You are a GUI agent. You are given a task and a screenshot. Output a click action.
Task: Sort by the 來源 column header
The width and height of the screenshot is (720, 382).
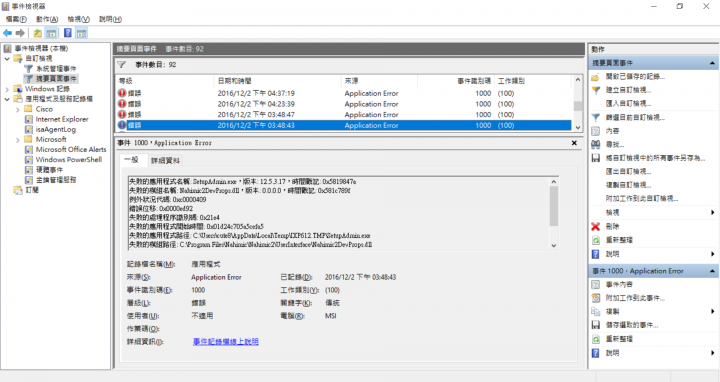[x=379, y=81]
